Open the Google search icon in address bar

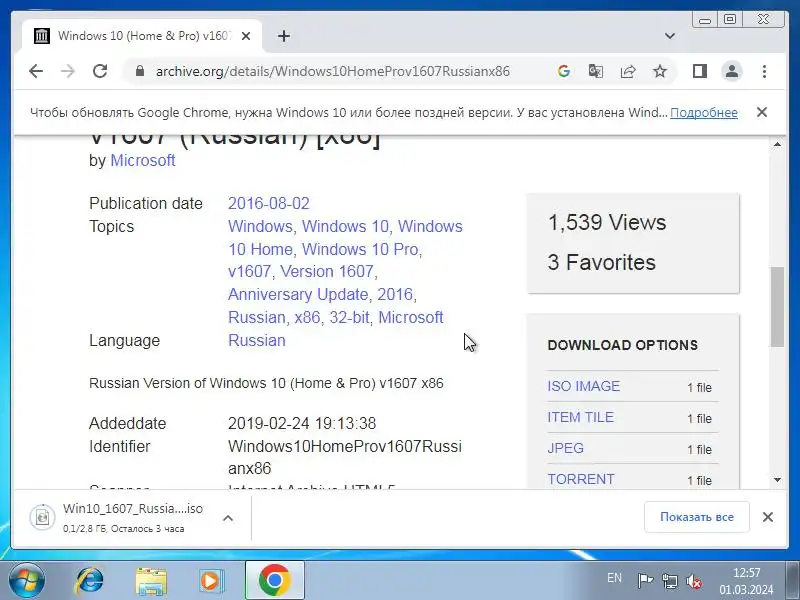coord(564,71)
